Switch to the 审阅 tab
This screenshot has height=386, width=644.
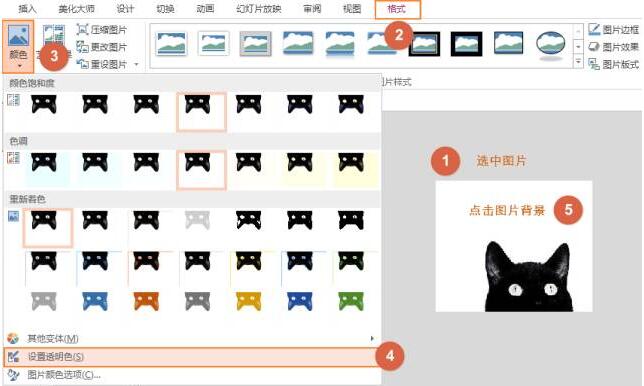(x=312, y=9)
